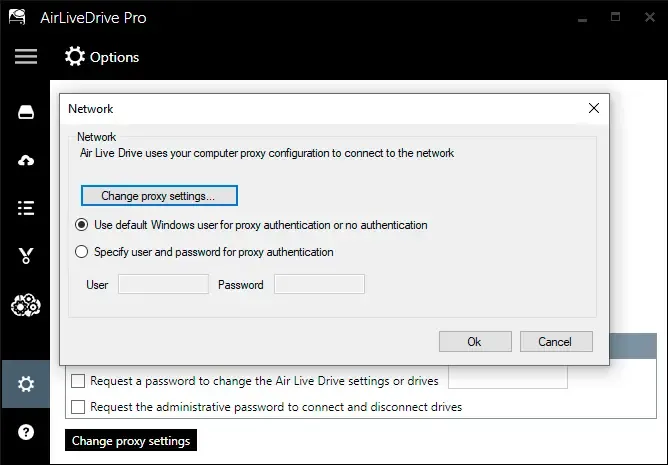Focus the proxy User input field
Screen dimensions: 668x465
[164, 284]
